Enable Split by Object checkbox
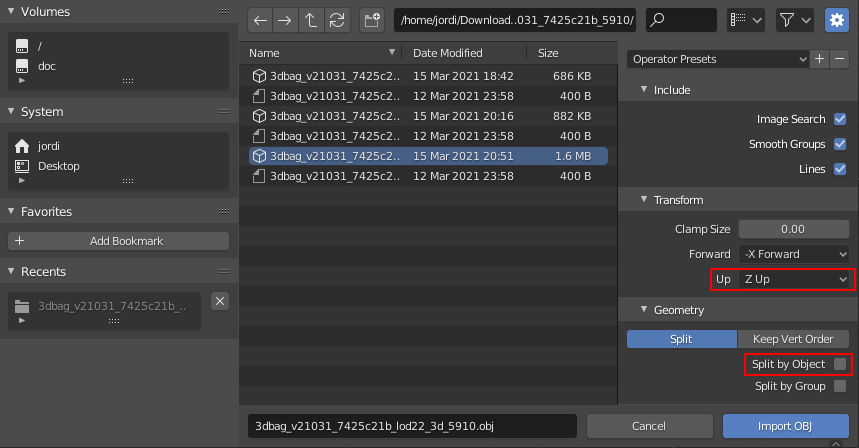 pos(839,364)
